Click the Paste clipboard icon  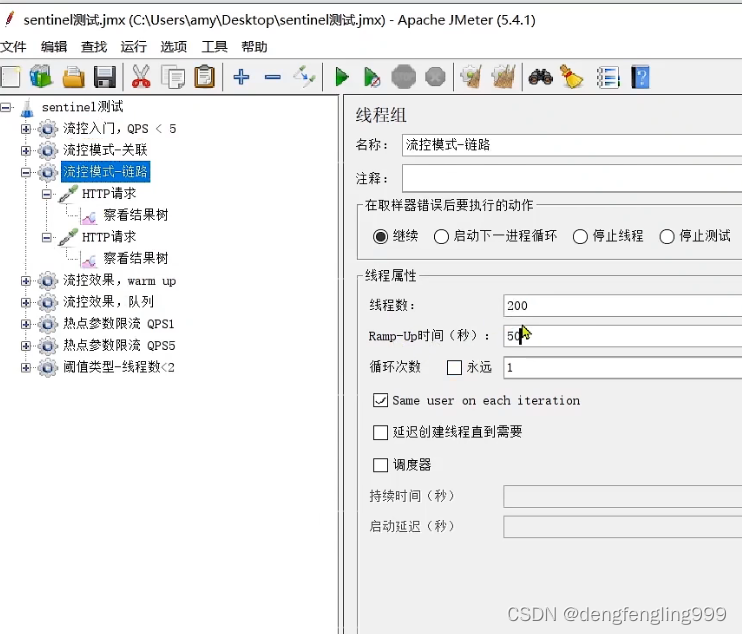(x=204, y=77)
